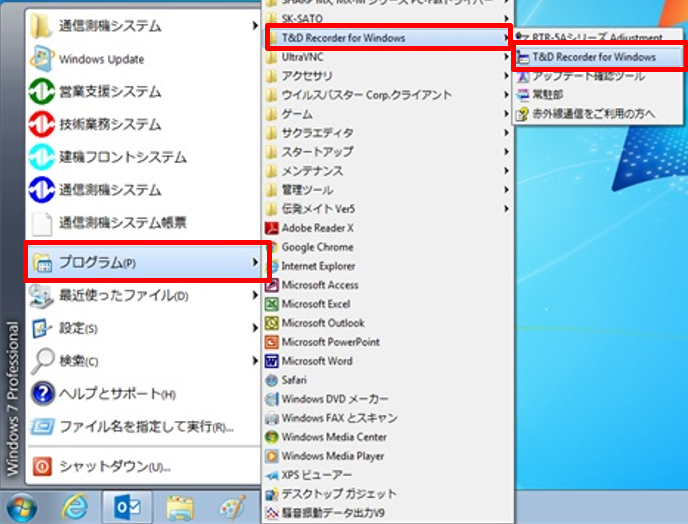Viewport: 688px width, 524px height.
Task: Launch Microsoft Word
Action: click(x=388, y=361)
